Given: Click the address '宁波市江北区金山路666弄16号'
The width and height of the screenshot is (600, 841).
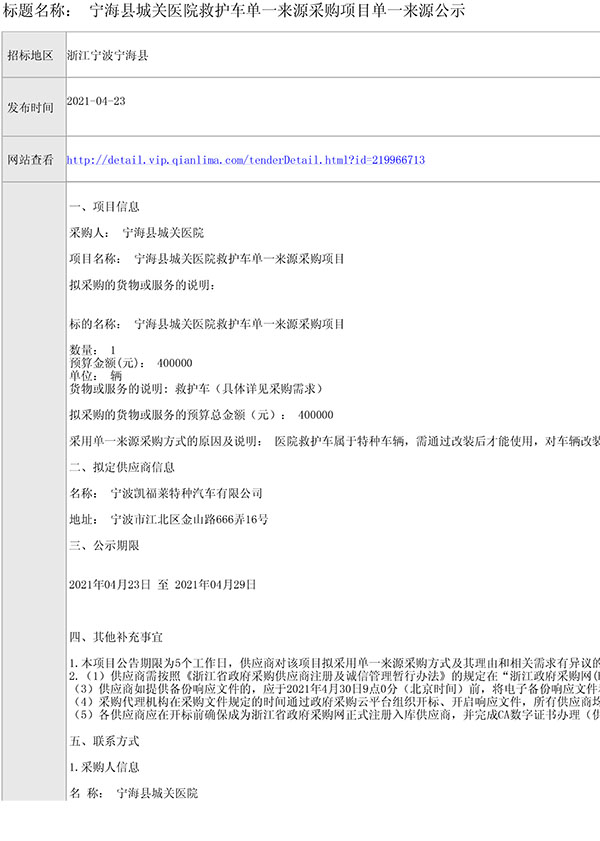Looking at the screenshot, I should coord(189,520).
